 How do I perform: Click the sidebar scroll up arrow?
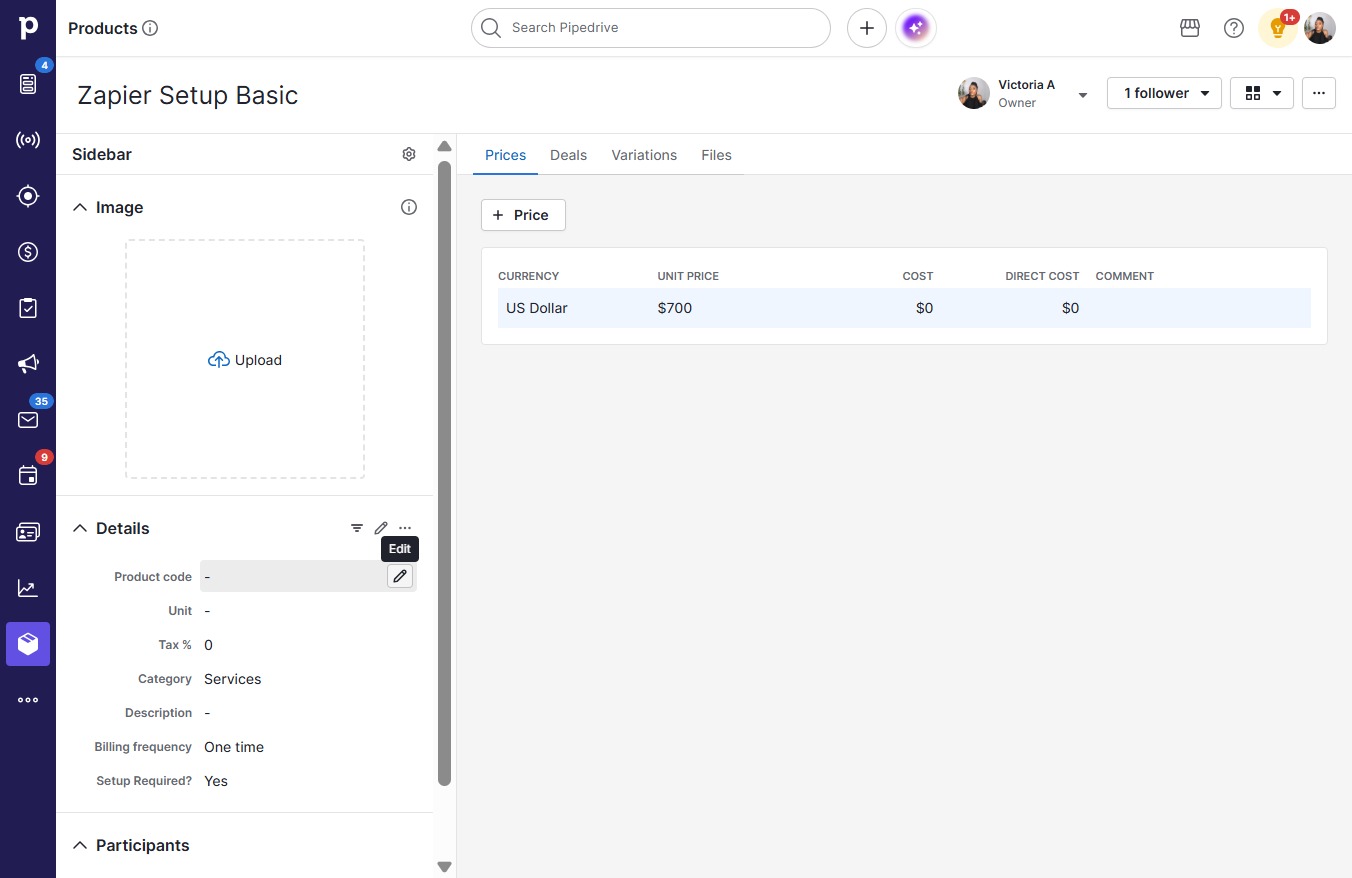click(445, 147)
